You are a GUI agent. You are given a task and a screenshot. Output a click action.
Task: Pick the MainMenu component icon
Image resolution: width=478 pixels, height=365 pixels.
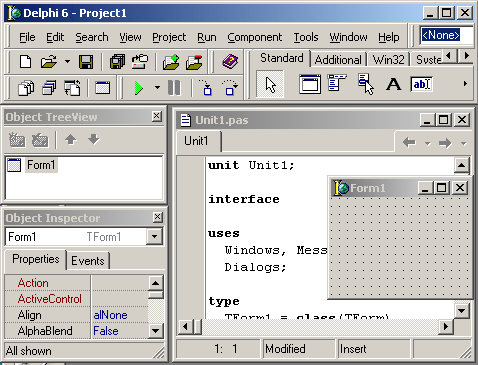337,83
